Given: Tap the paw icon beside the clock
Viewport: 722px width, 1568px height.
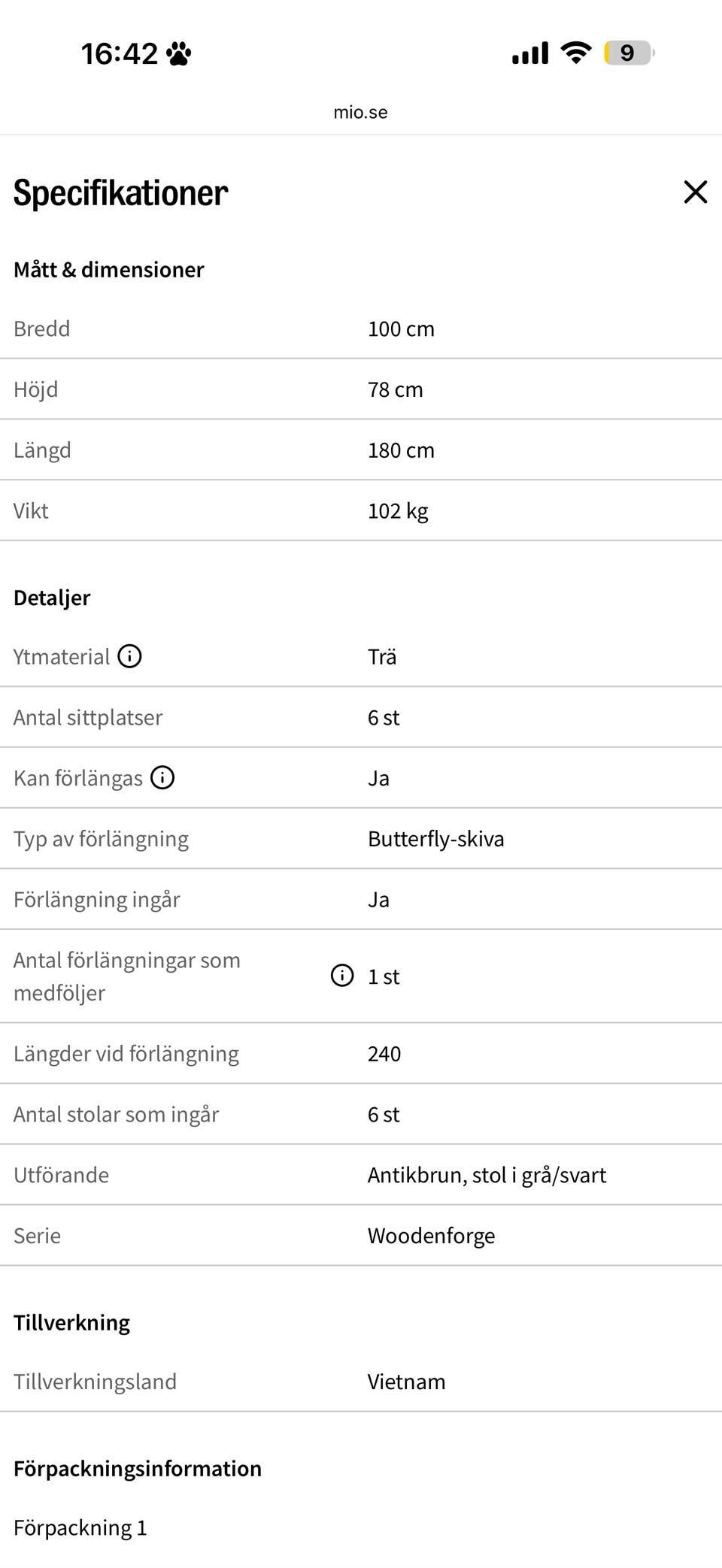Looking at the screenshot, I should tap(179, 53).
